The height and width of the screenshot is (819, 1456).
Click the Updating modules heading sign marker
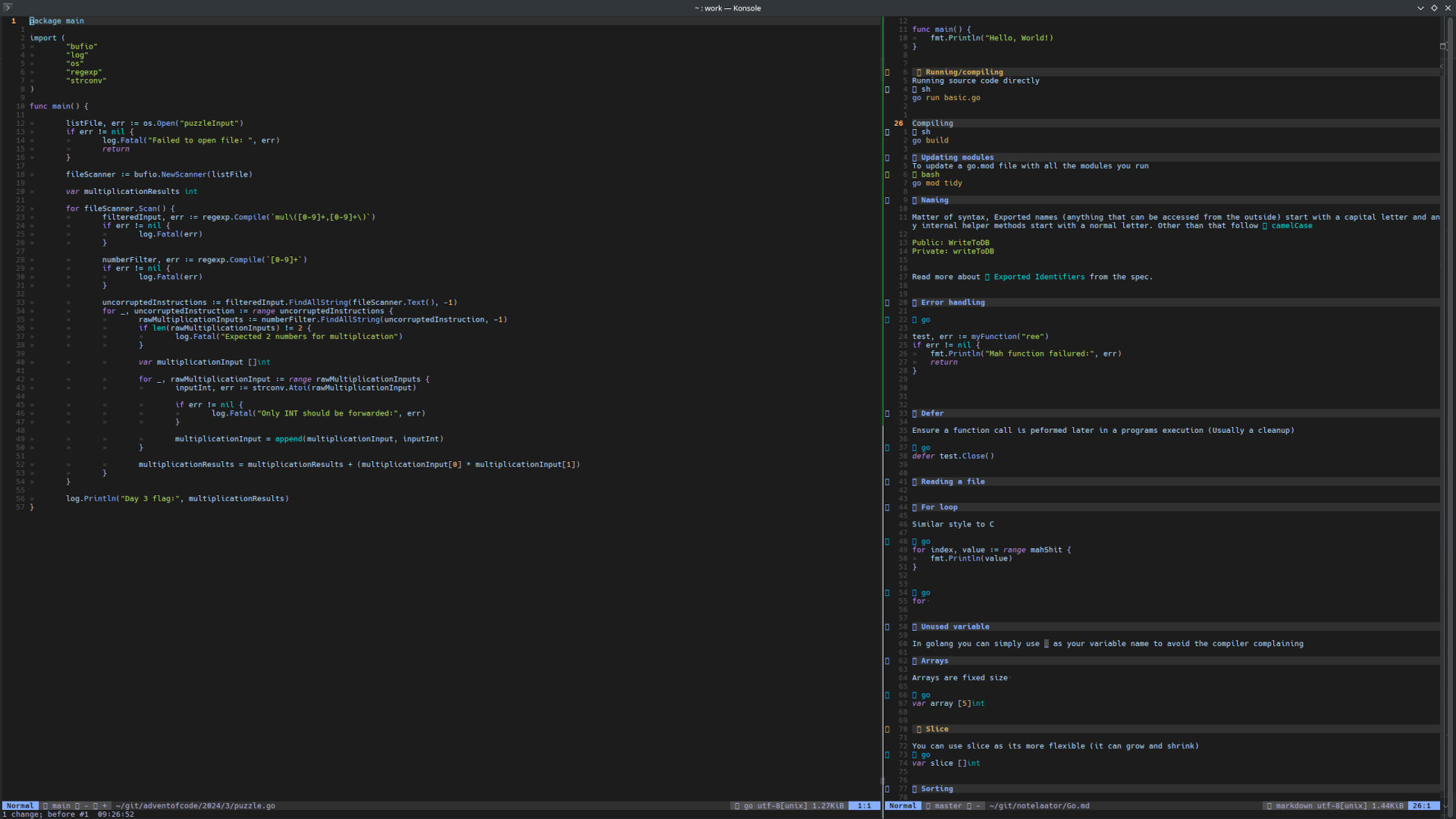[887, 158]
